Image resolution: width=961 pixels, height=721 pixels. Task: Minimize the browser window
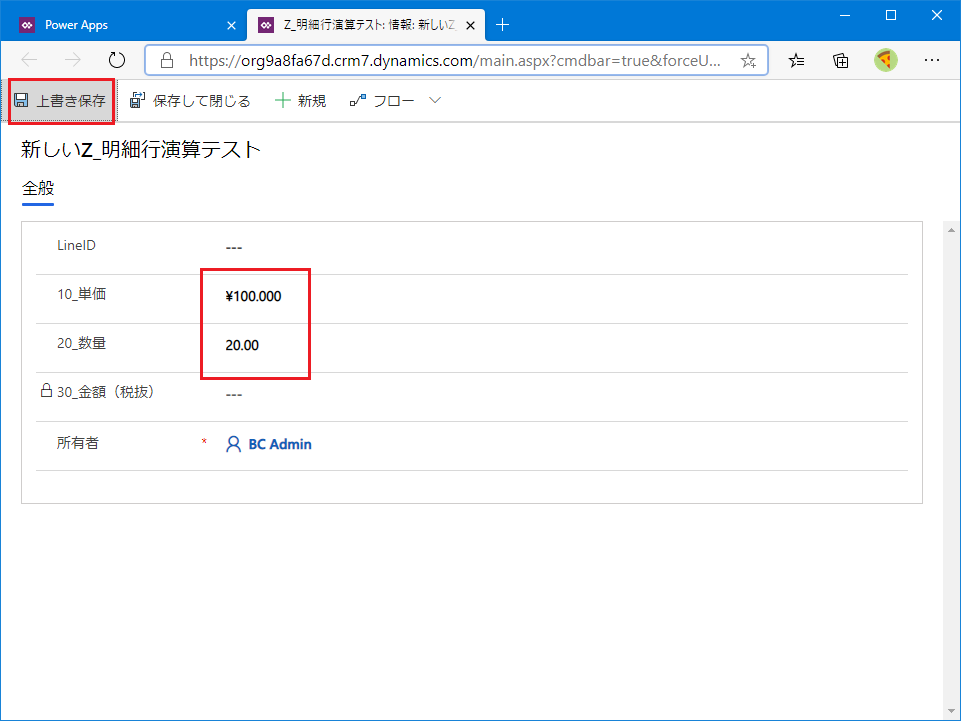pos(845,15)
